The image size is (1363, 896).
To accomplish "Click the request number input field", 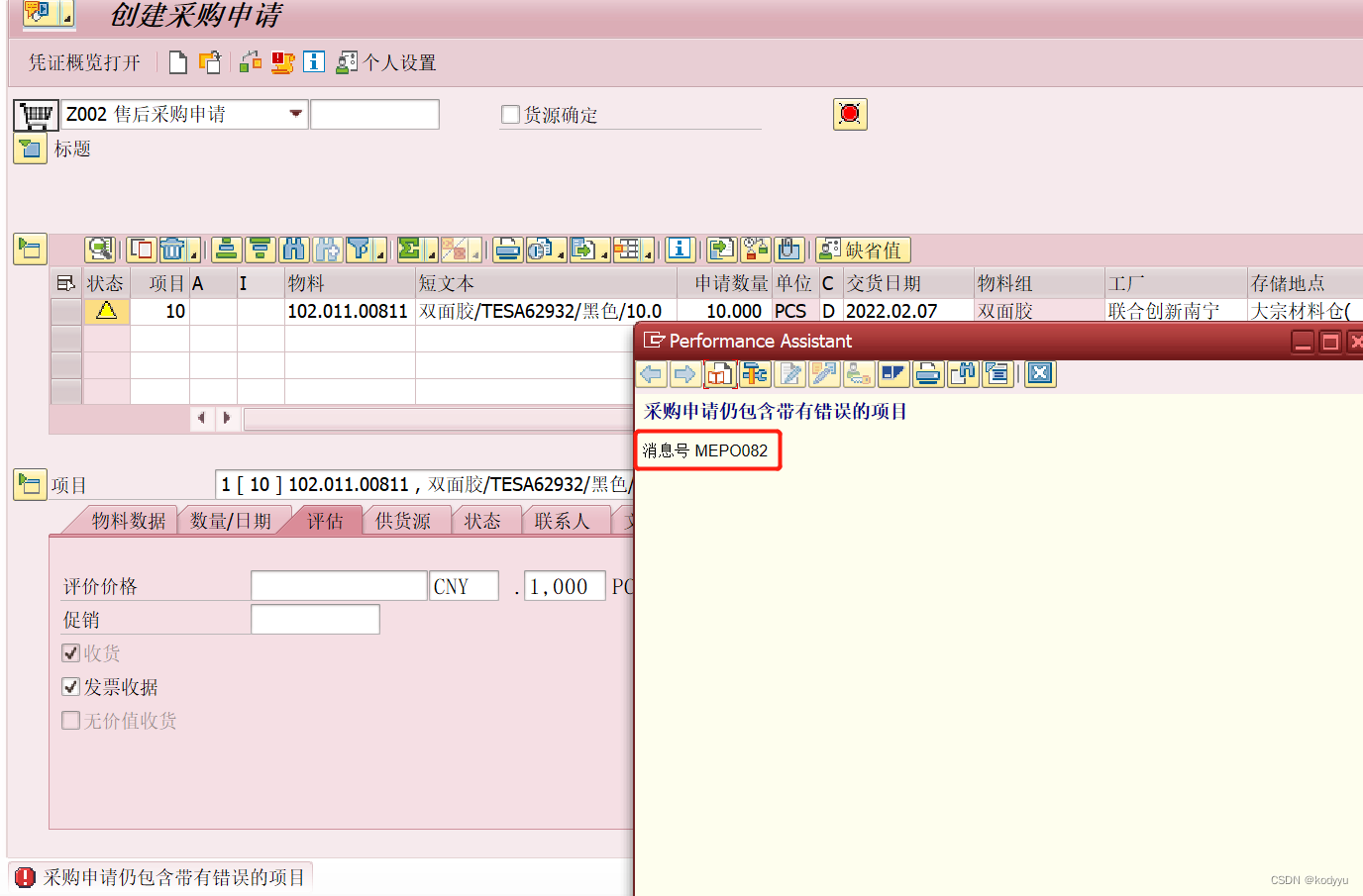I will 374,114.
